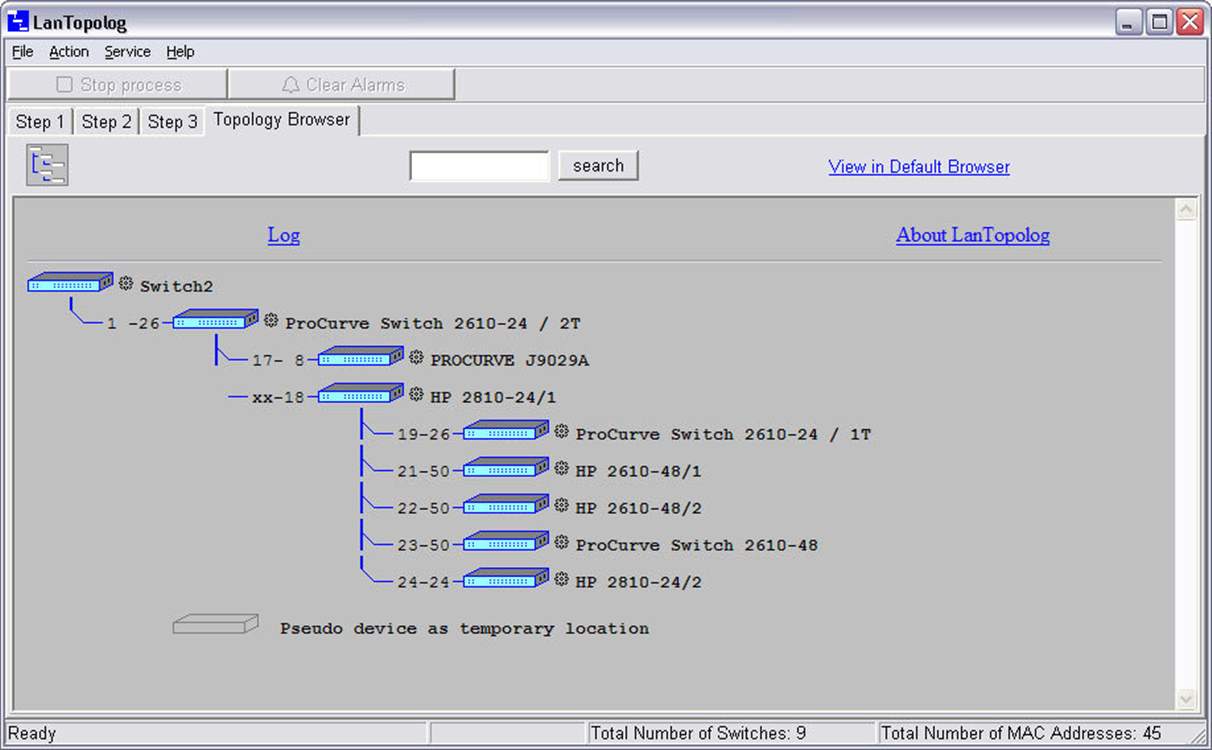Click the ProCurve Switch 2610-24 / 2T switch icon
This screenshot has height=750, width=1212.
(216, 320)
